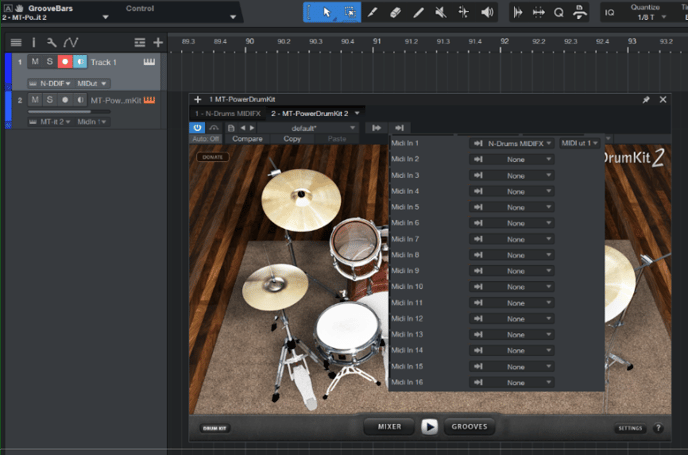This screenshot has height=455, width=688.
Task: Toggle Autoscroll in the toolbar
Action: pos(518,12)
